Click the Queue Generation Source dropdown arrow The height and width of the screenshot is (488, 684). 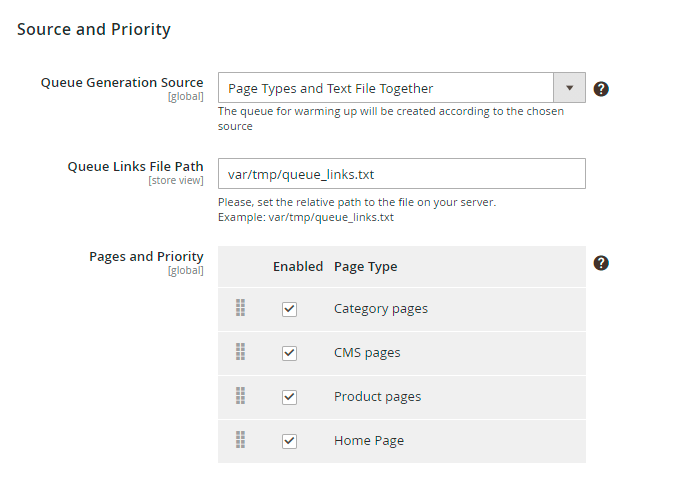click(x=569, y=88)
